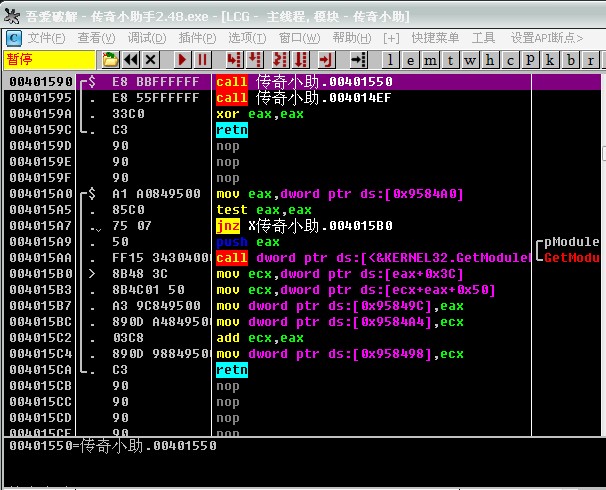Click the disassembly pane vertical scrollbar
606x490 pixels.
[x=604, y=255]
